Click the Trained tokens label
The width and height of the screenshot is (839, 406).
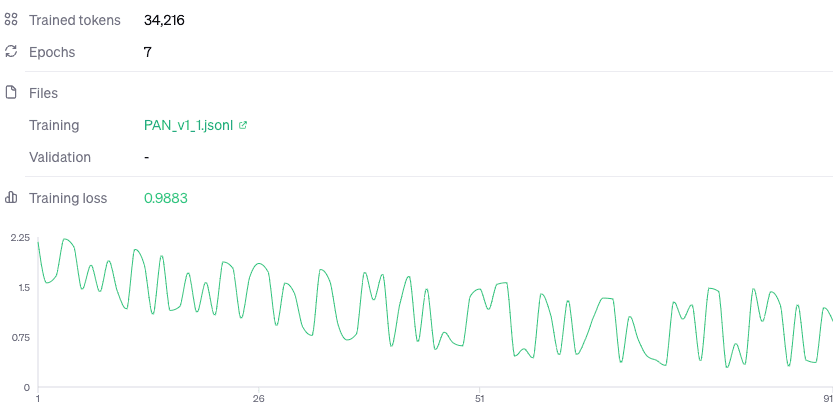[75, 20]
